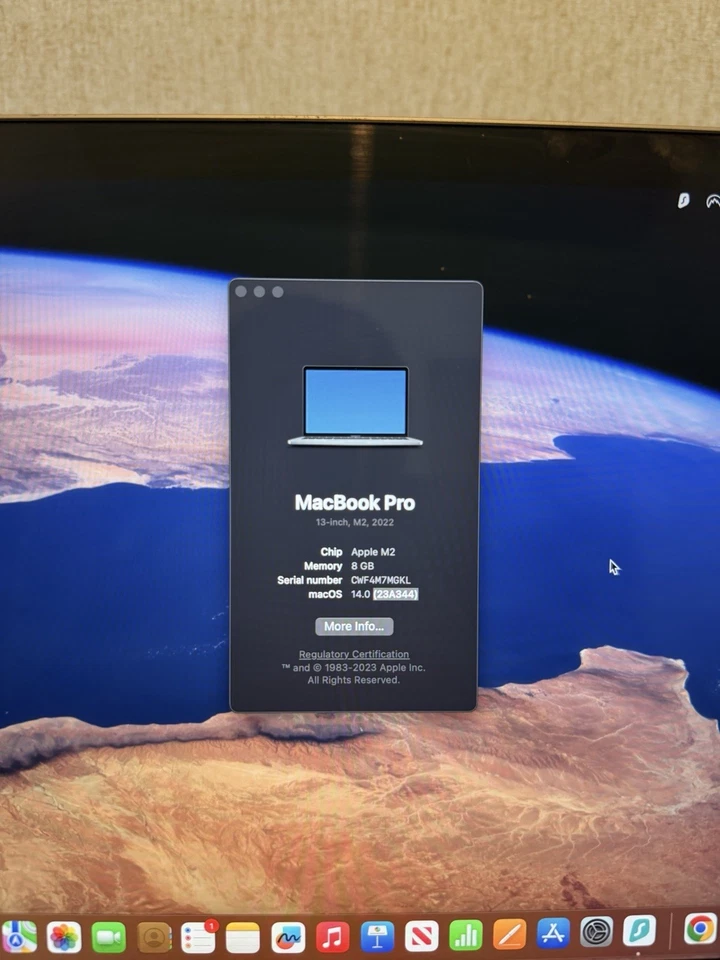Close the About This Mac window
Screen dimensions: 720x960
241,291
